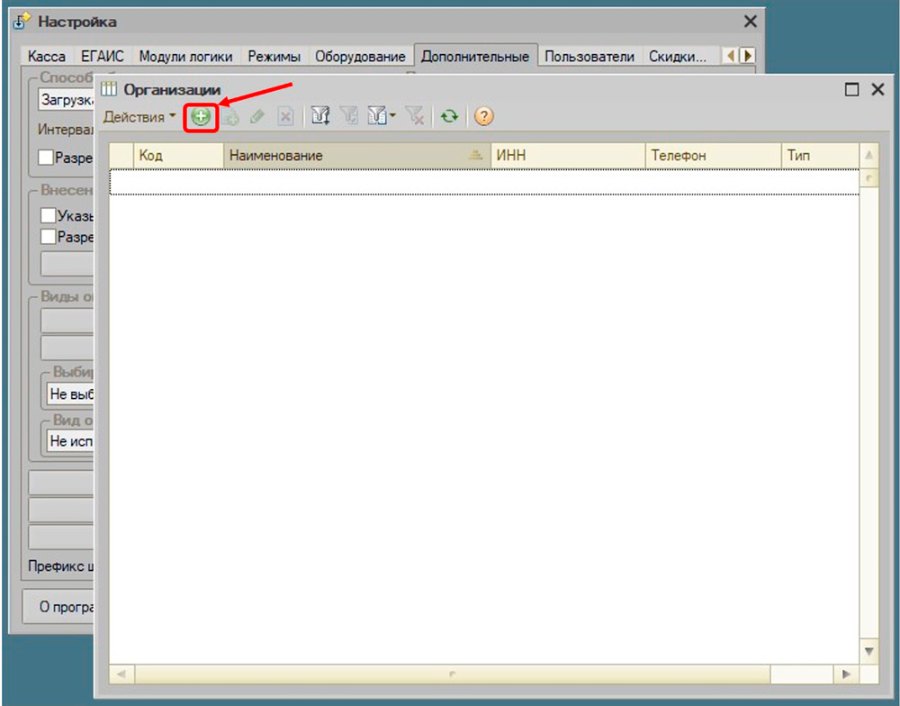Add a new organization with the green plus
The image size is (900, 706).
[x=200, y=117]
